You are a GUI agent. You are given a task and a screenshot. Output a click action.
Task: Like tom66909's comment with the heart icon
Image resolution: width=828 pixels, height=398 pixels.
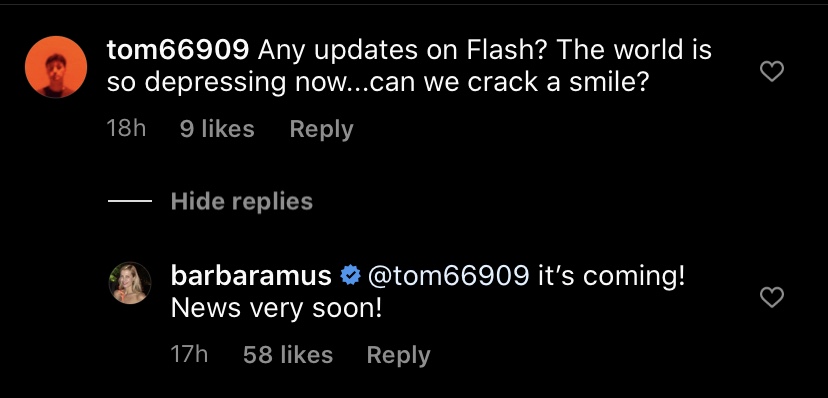pyautogui.click(x=771, y=71)
